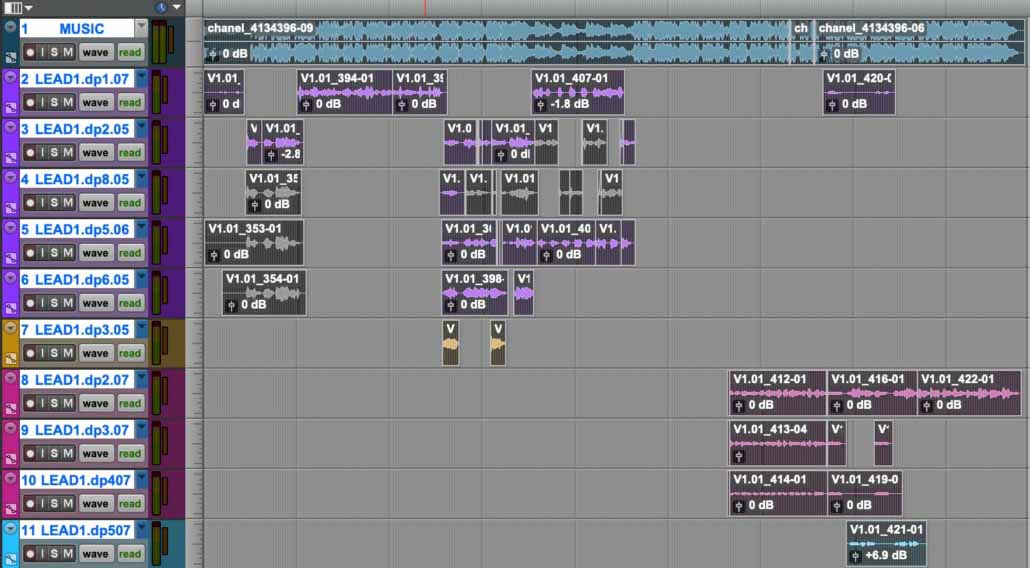Click the elastic audio icon on LEAD1.dp8.05 track
1030x568 pixels.
click(x=11, y=208)
